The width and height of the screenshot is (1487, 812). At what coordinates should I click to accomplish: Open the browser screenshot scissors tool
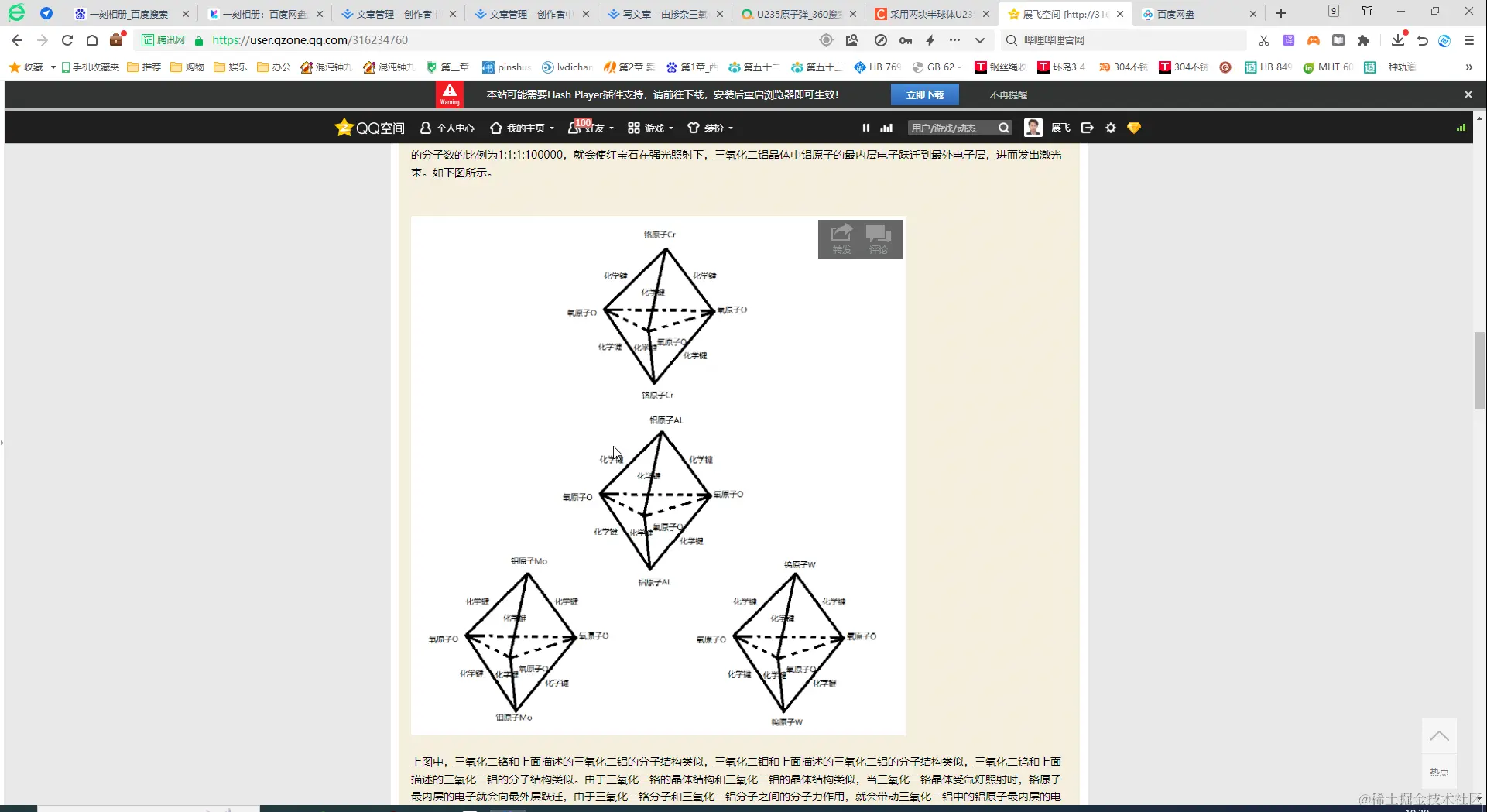tap(1263, 40)
